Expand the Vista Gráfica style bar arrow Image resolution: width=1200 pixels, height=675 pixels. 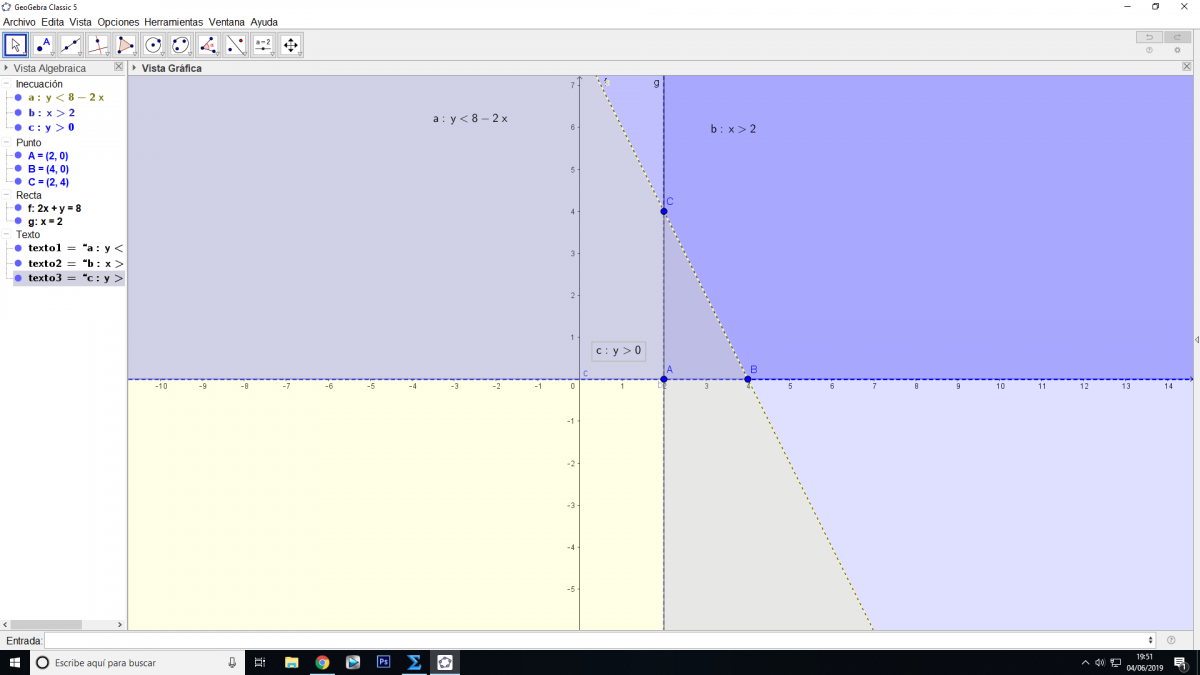tap(134, 68)
